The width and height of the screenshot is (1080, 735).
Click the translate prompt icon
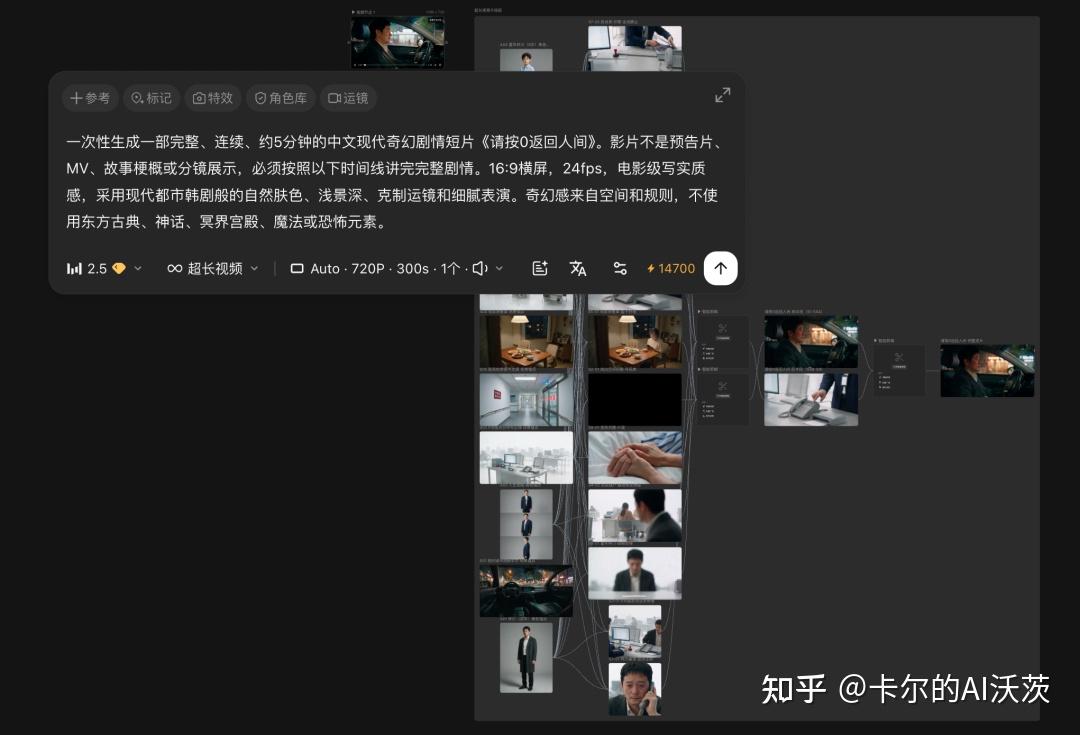(579, 269)
